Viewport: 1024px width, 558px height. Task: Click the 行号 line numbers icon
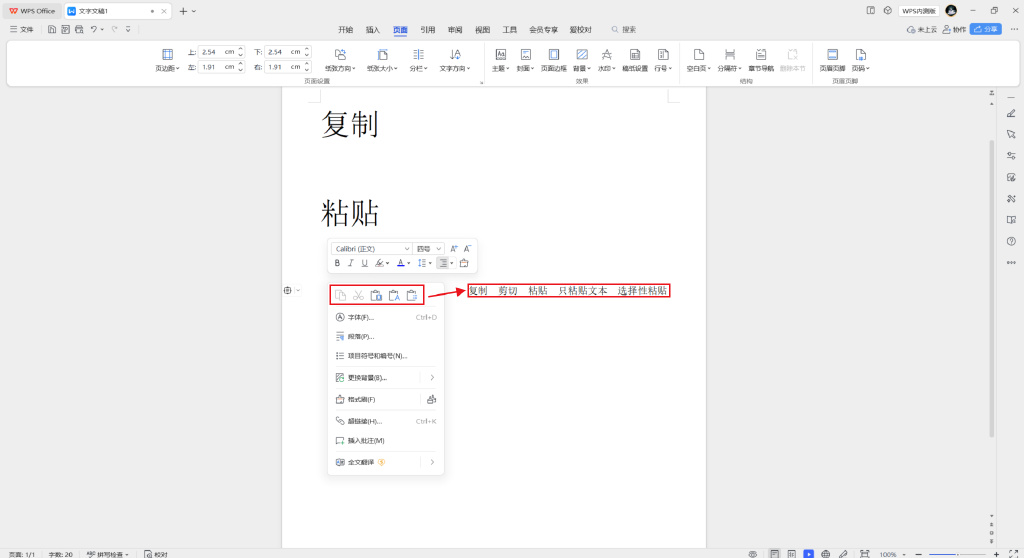coord(663,55)
